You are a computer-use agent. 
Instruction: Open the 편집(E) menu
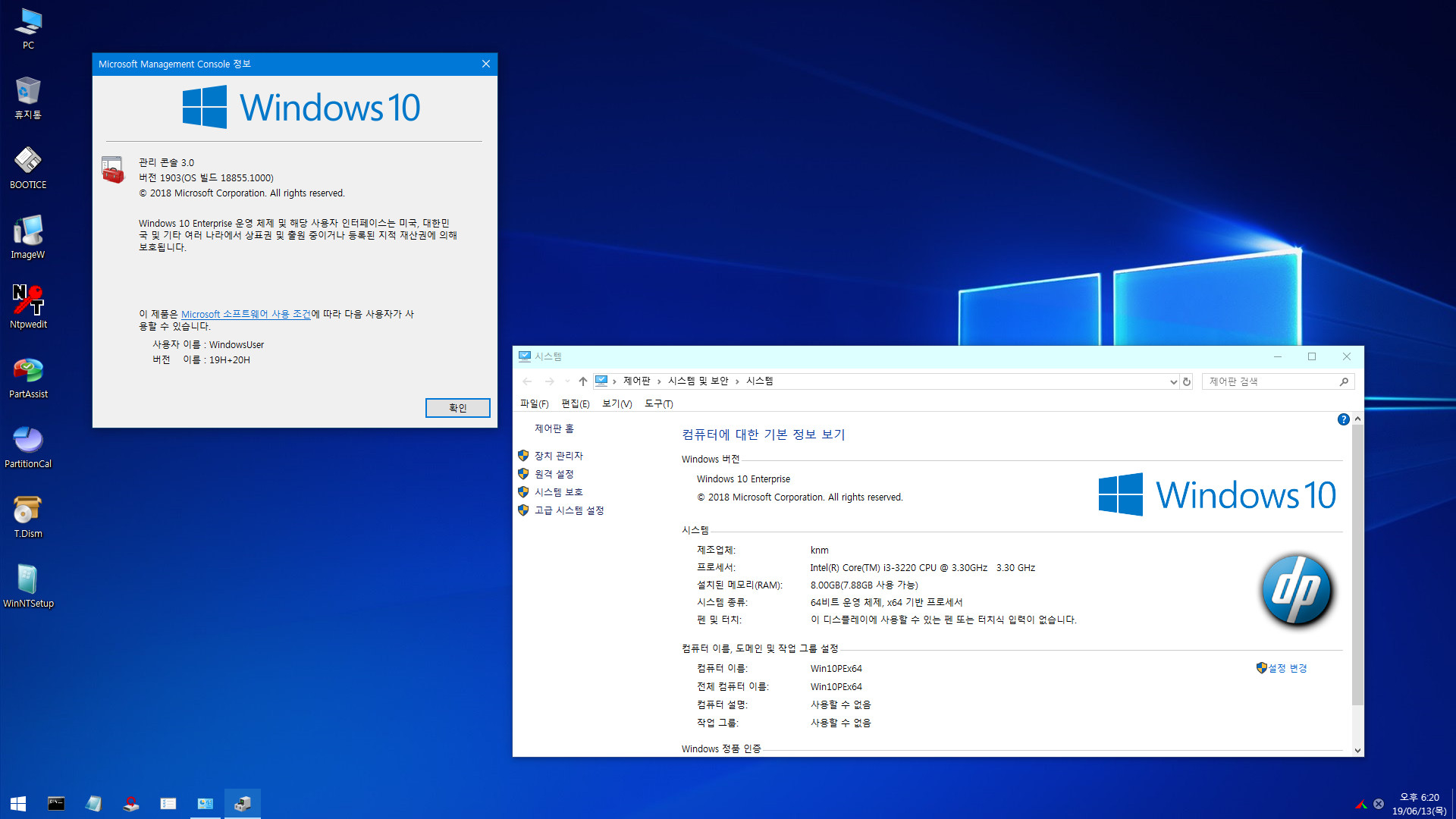(575, 403)
